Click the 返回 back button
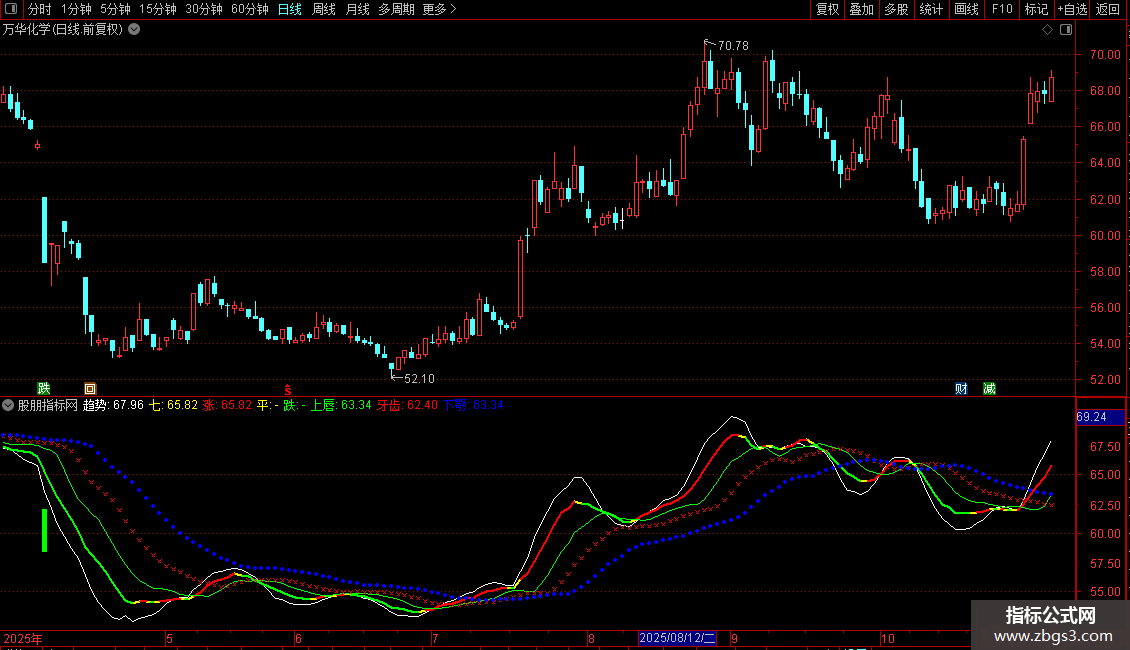Screen dimensions: 1130x650 click(x=1108, y=9)
